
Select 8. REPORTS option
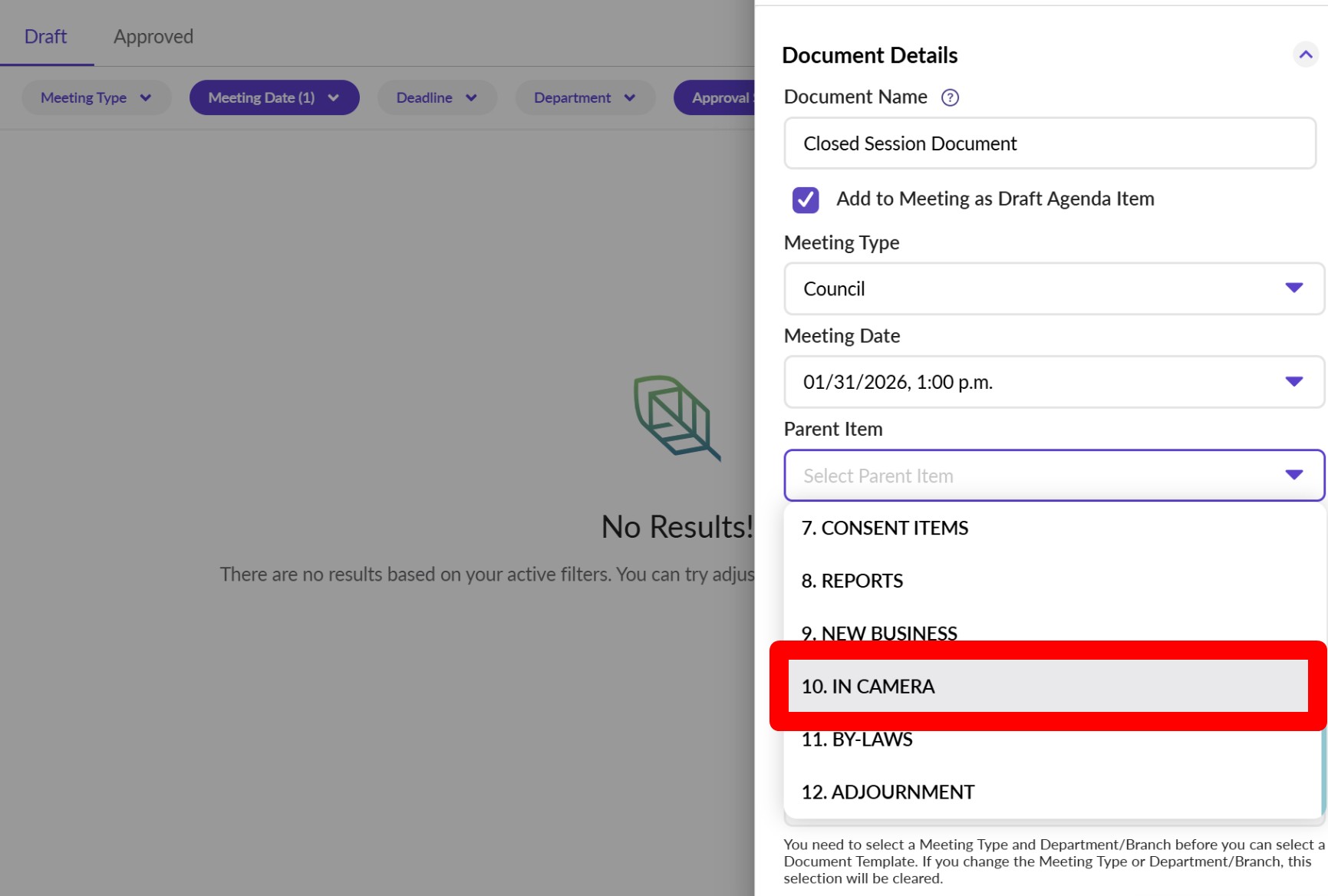coord(852,581)
